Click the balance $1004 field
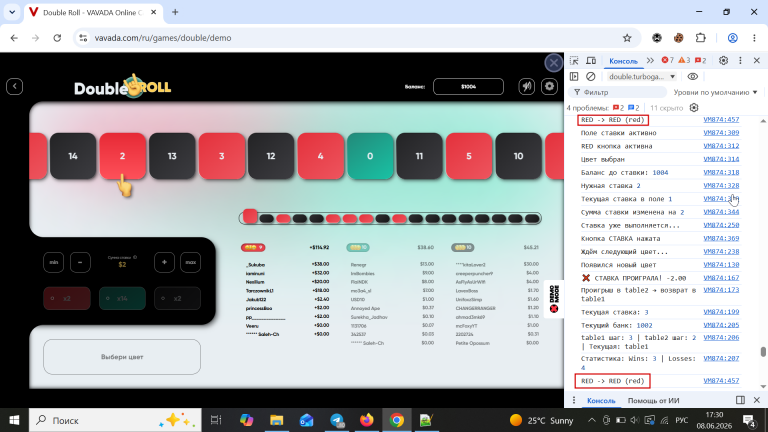 (468, 87)
